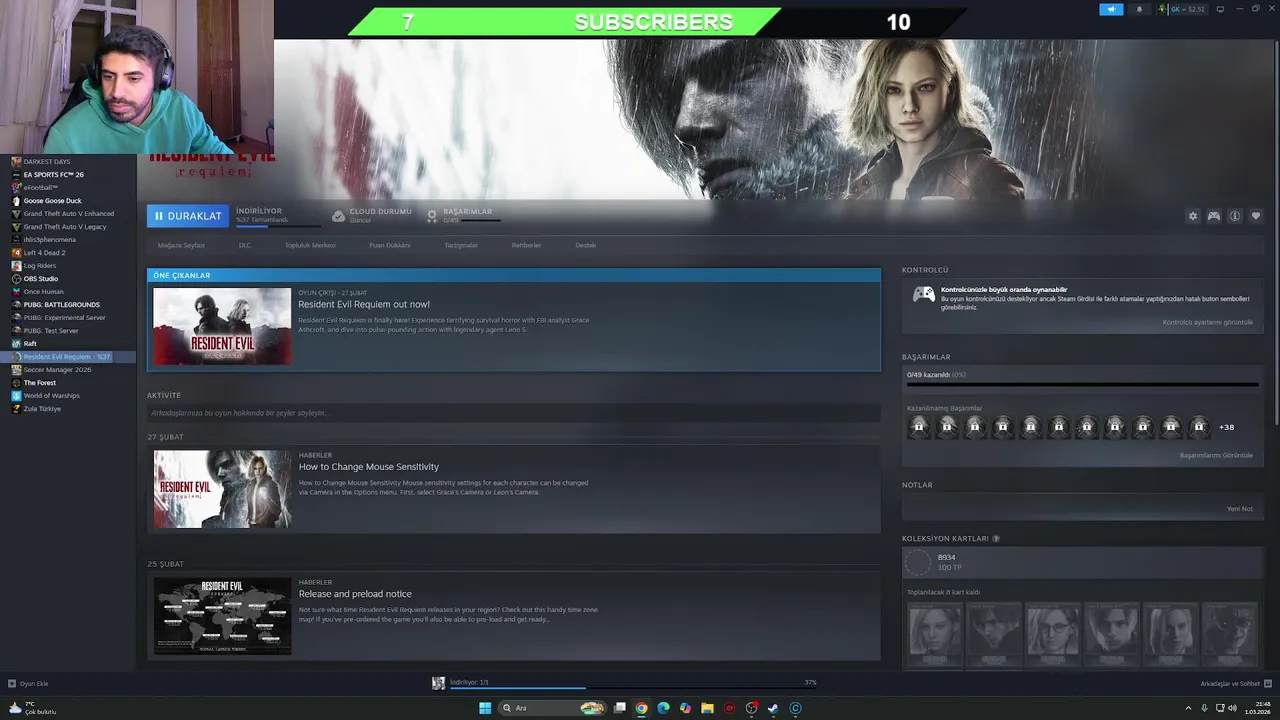Select Goose Goose Duck in library
The height and width of the screenshot is (720, 1280).
(52, 200)
